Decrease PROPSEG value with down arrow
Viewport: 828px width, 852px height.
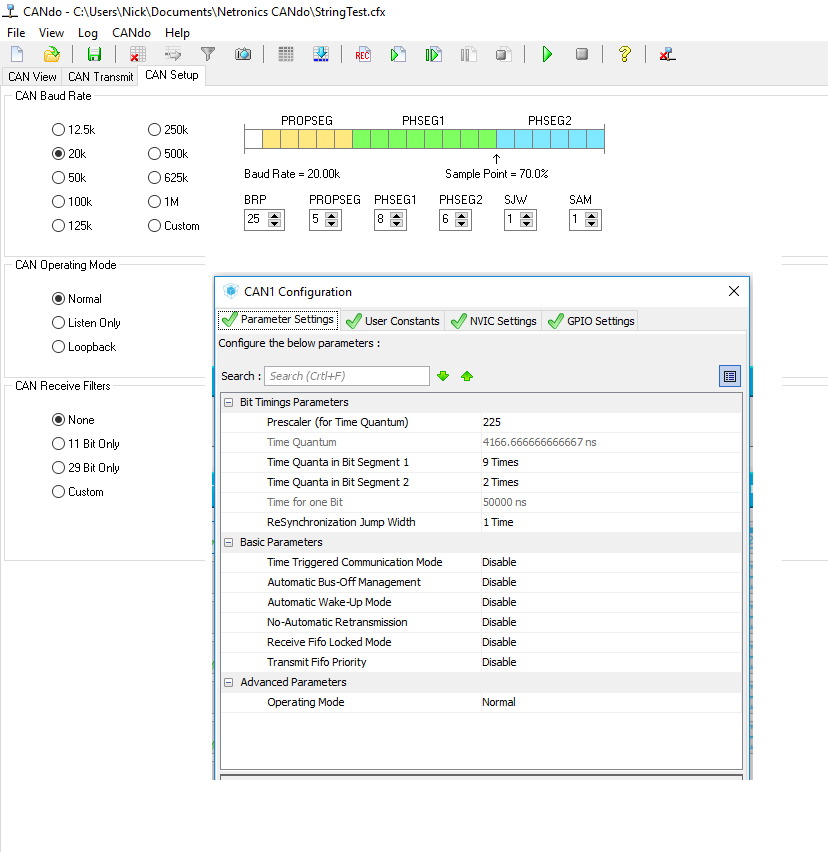tap(331, 223)
